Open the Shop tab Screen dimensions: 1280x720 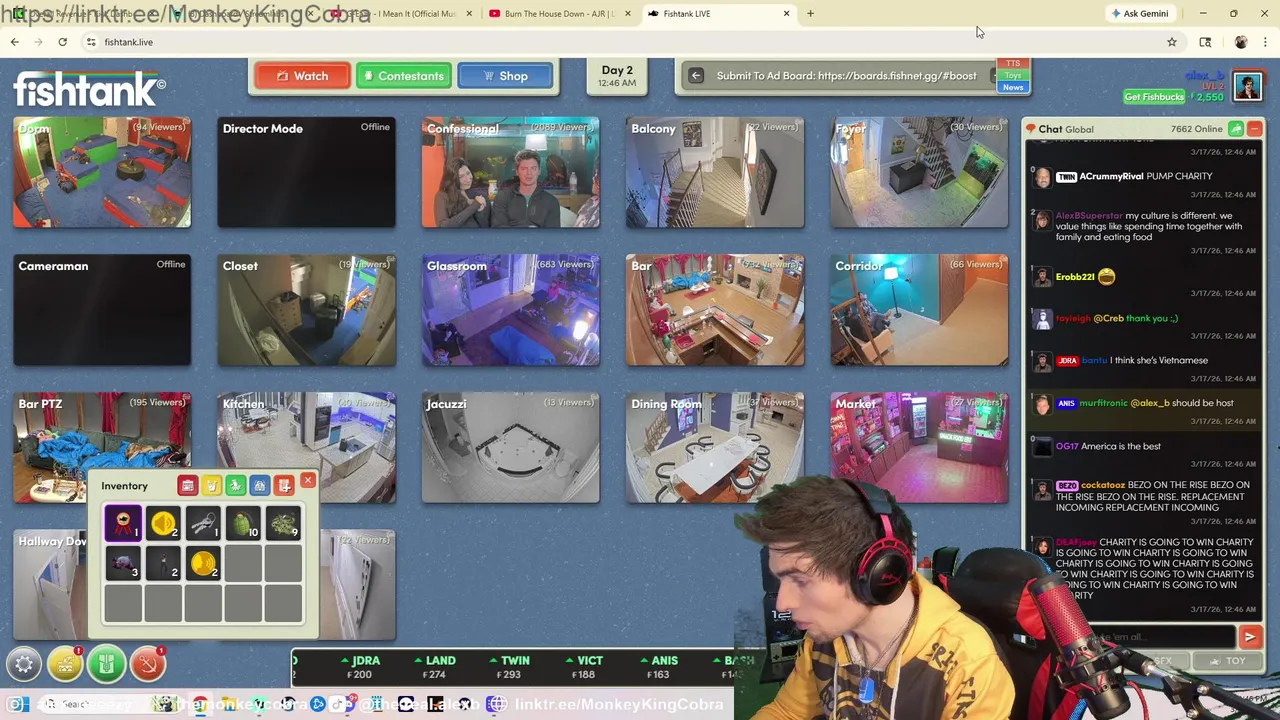pos(505,76)
